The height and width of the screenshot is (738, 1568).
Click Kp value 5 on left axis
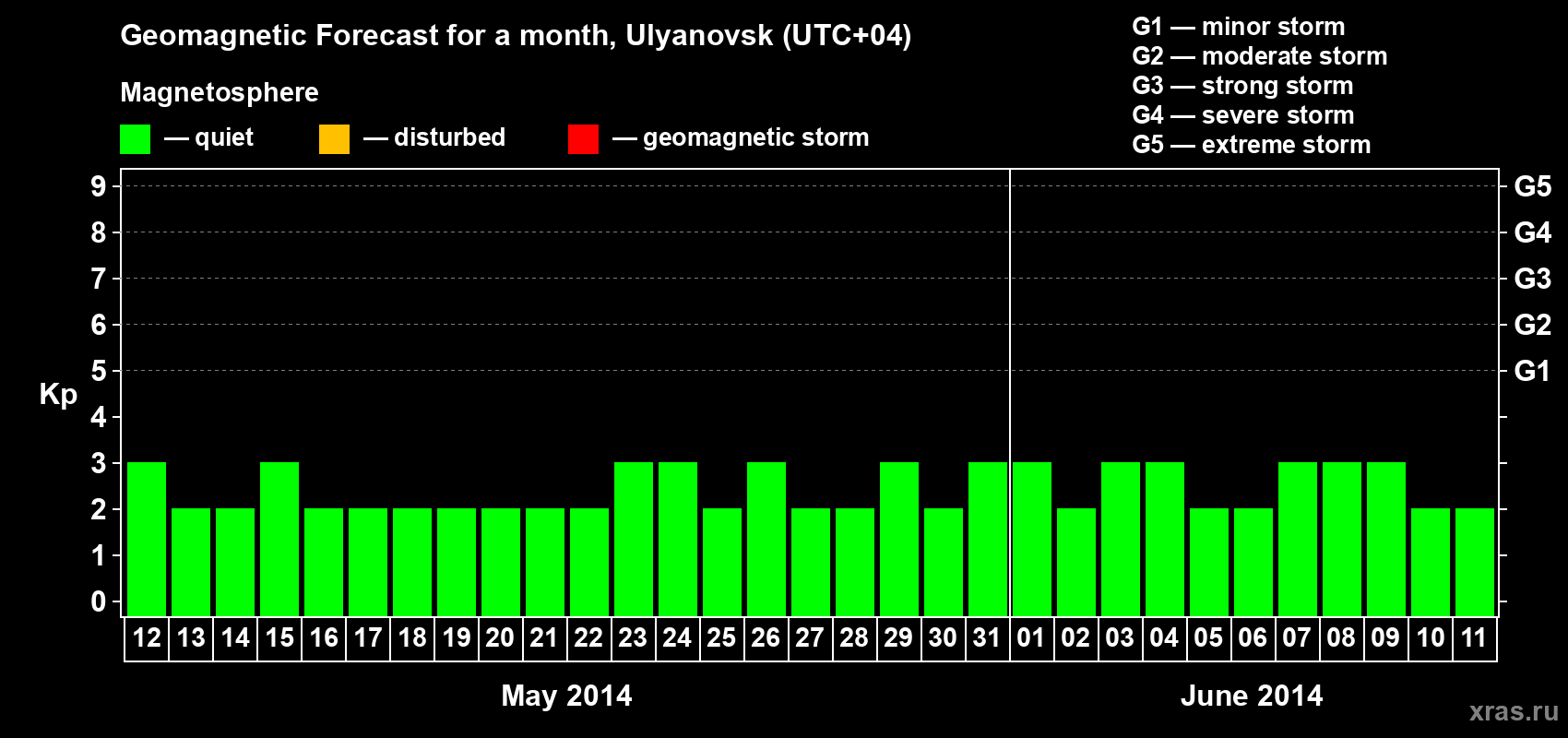tap(99, 371)
